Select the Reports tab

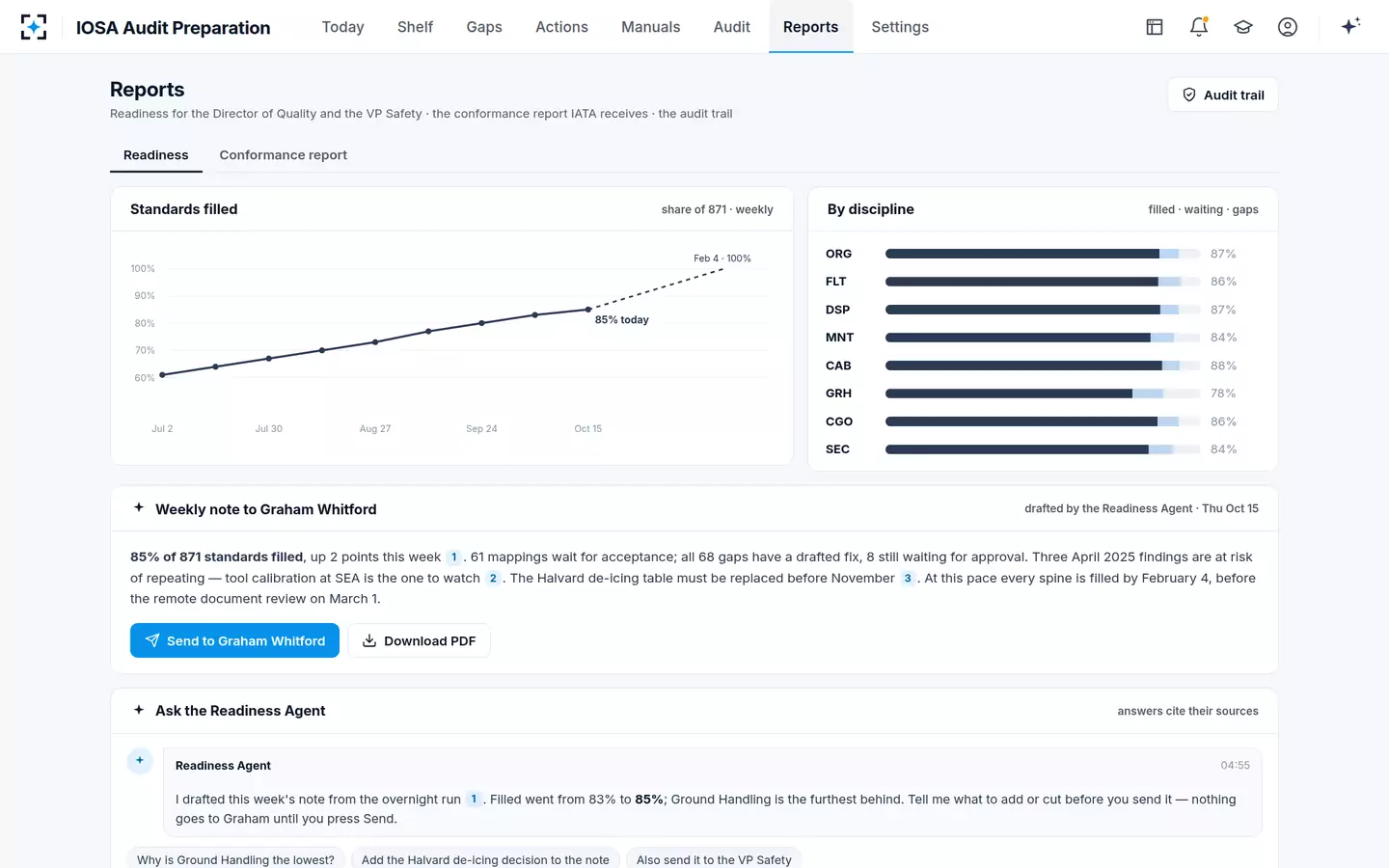coord(810,27)
